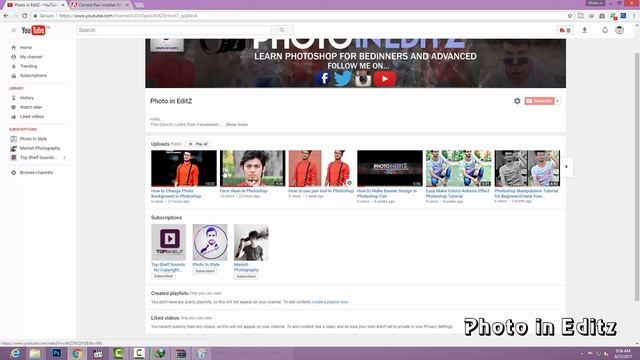Click the create a playlist now link
The width and height of the screenshot is (640, 360).
[330, 302]
